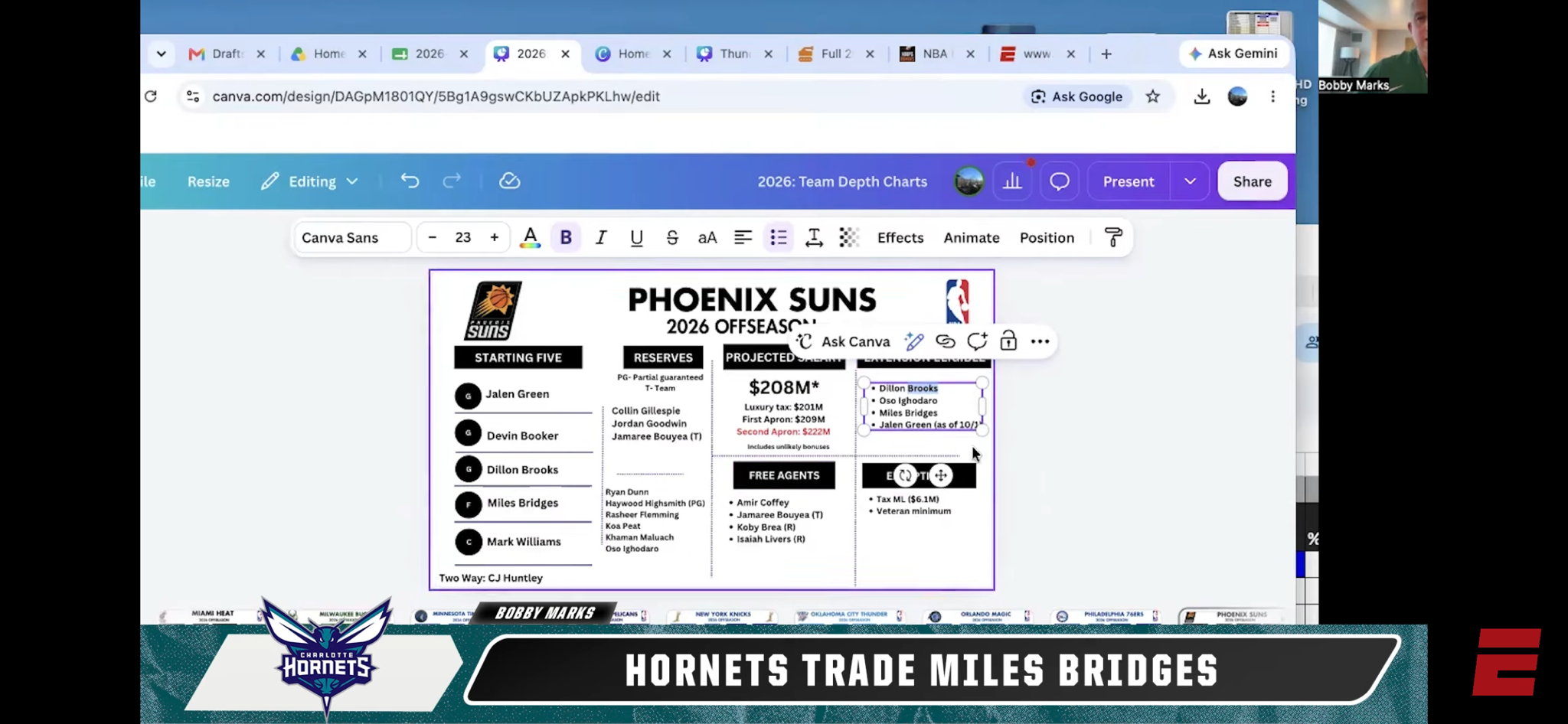Click the Present button
Screen dimensions: 1568x724
[1129, 181]
